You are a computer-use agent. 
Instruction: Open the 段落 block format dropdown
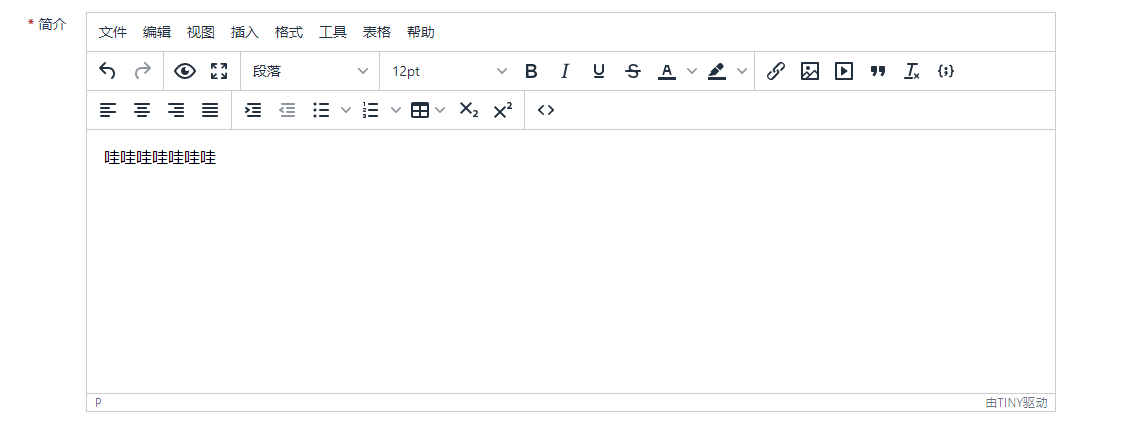coord(310,71)
